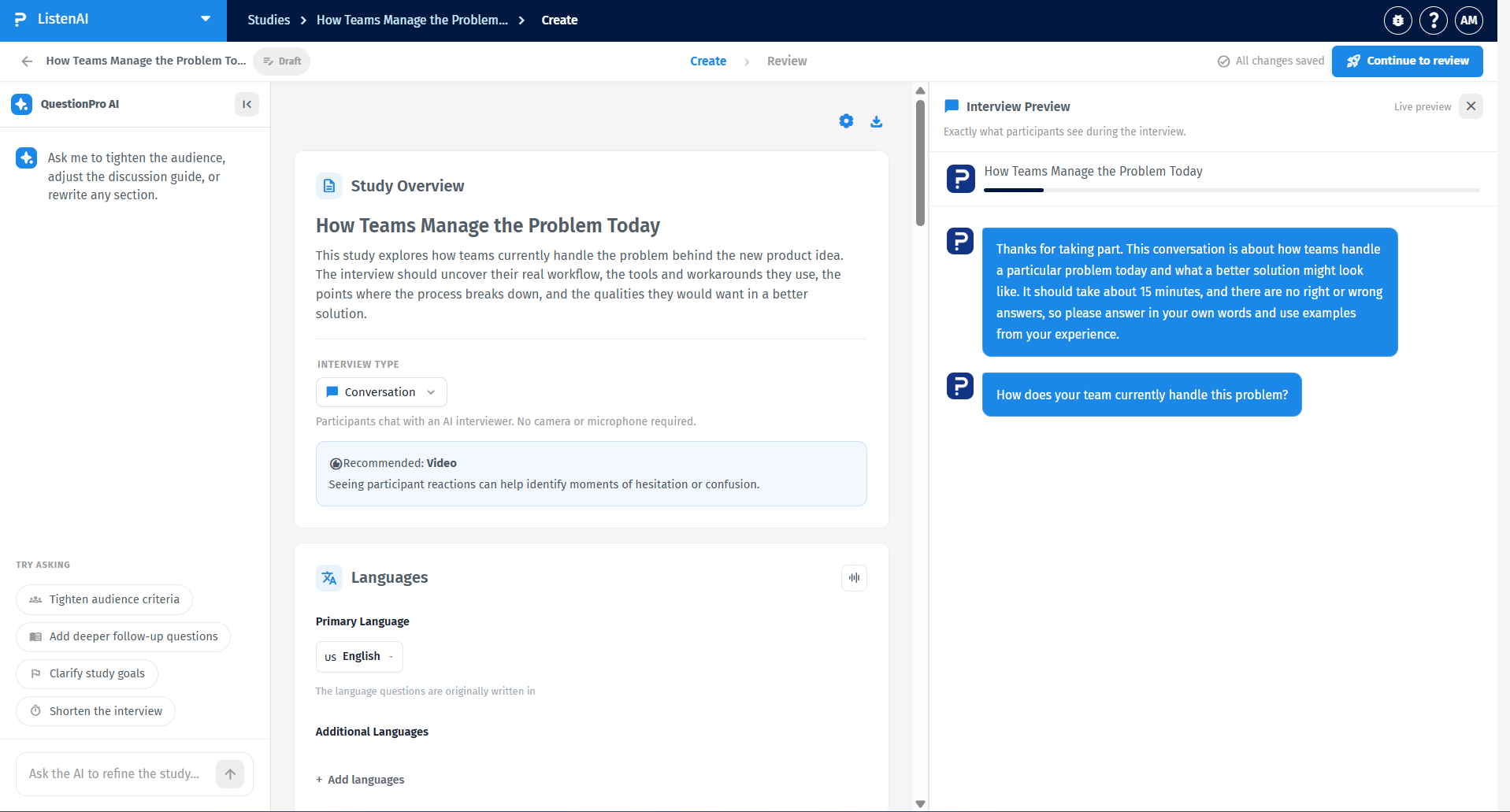The height and width of the screenshot is (812, 1510).
Task: Click the scrollbar down arrow
Action: (x=920, y=803)
